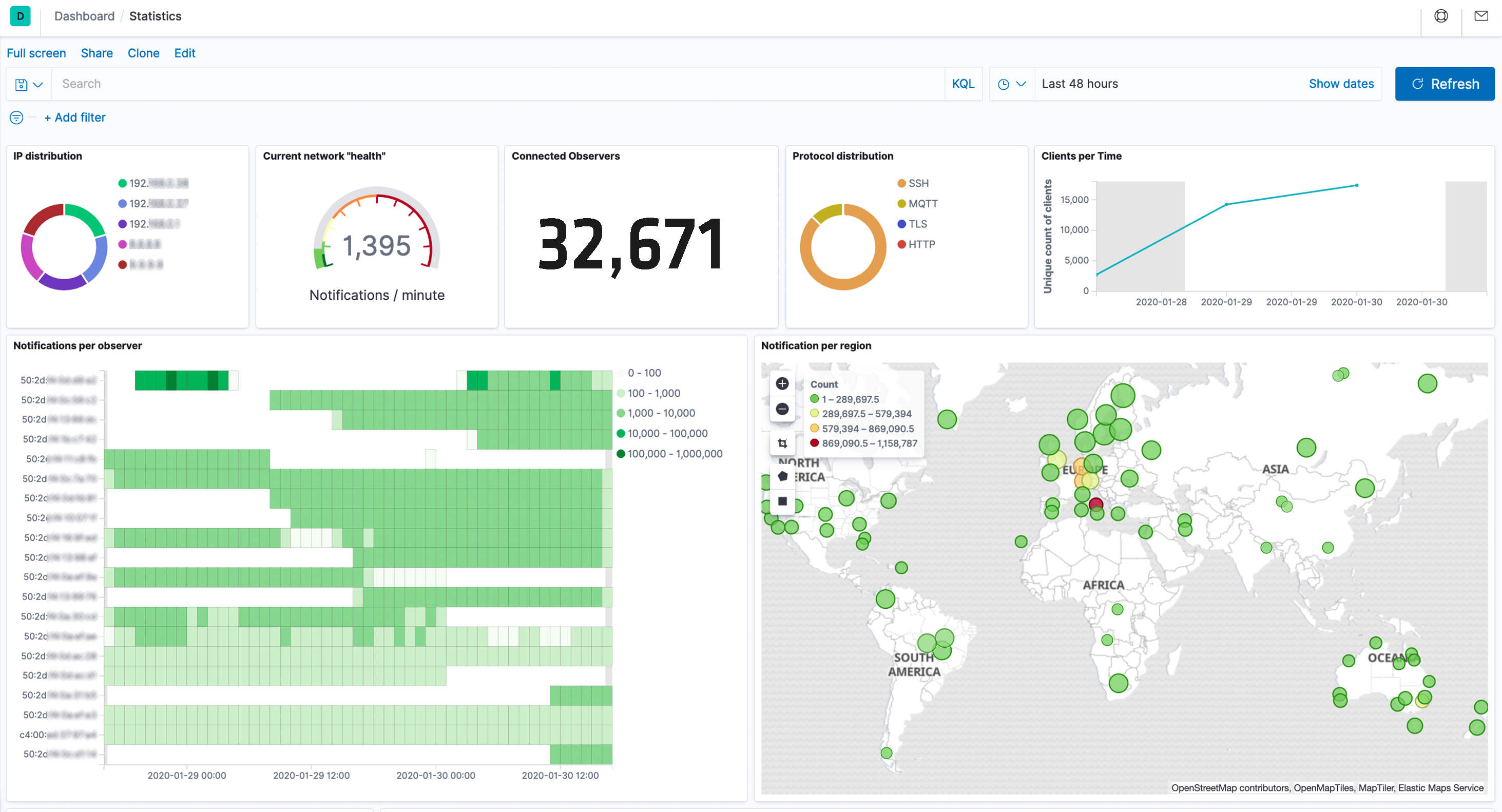
Task: Click the green D space avatar
Action: pos(21,16)
